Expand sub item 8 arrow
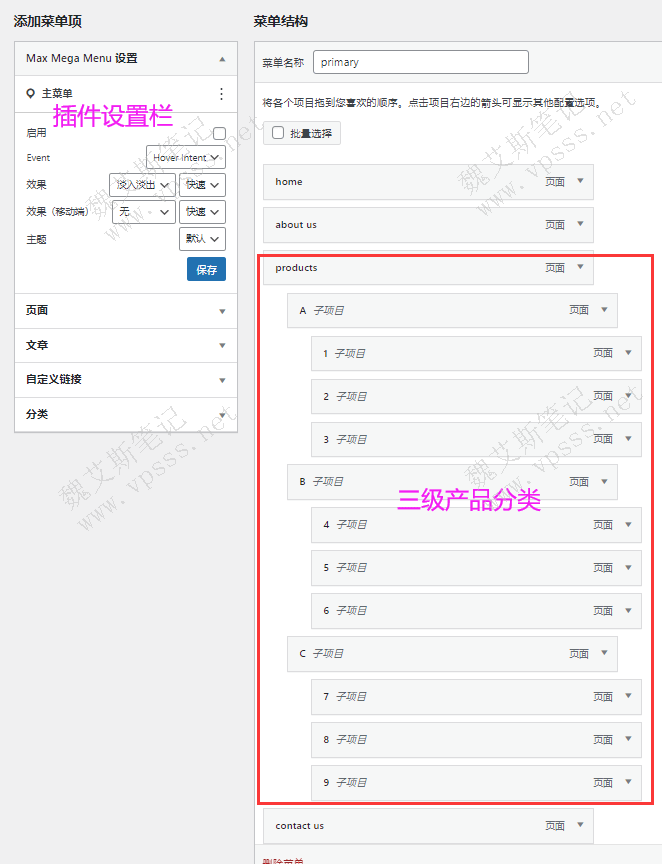The image size is (662, 864). (x=628, y=739)
